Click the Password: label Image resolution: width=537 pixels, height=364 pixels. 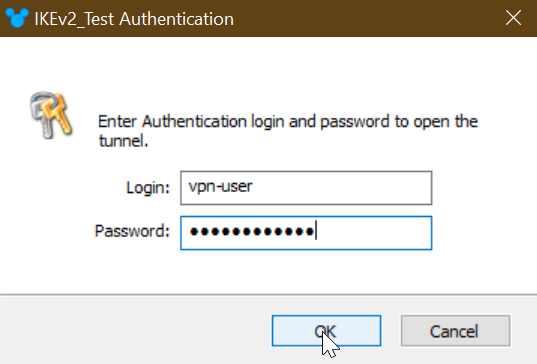point(132,231)
